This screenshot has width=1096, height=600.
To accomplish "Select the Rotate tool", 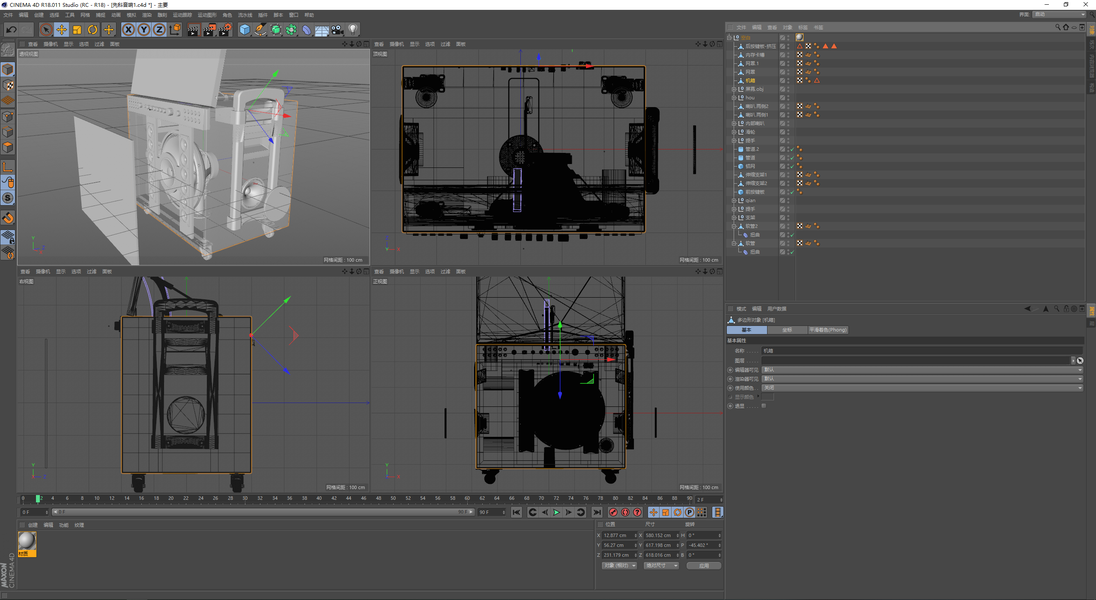I will [92, 30].
